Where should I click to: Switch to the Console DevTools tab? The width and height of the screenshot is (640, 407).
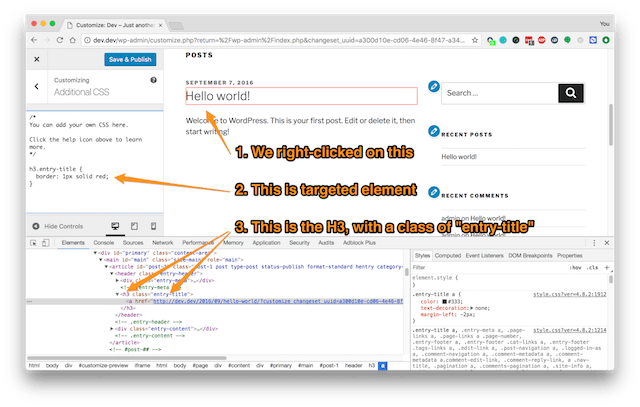coord(104,242)
